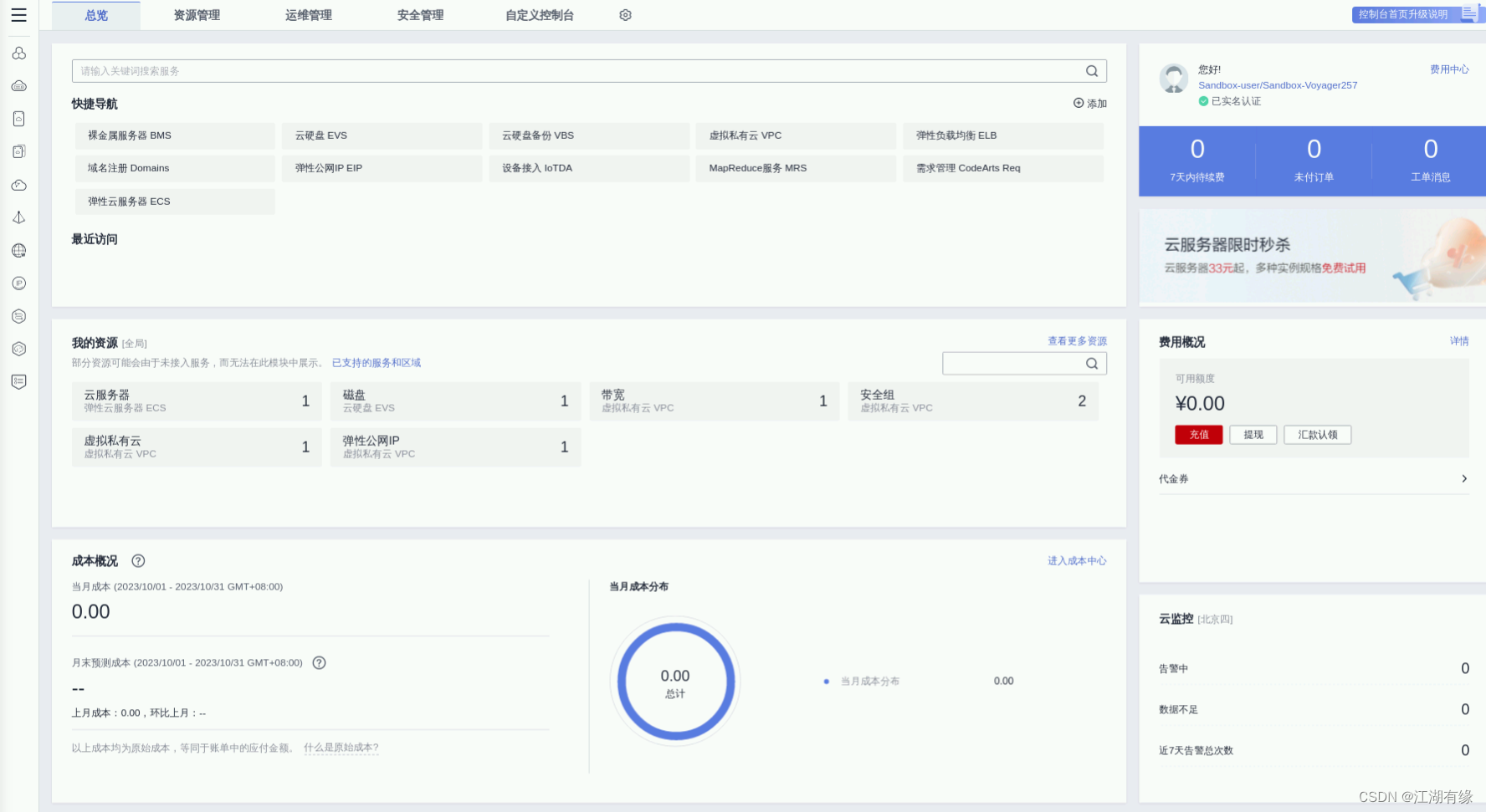Open shortcut 弹性云服务器 ECS
This screenshot has height=812, width=1486.
(x=175, y=202)
